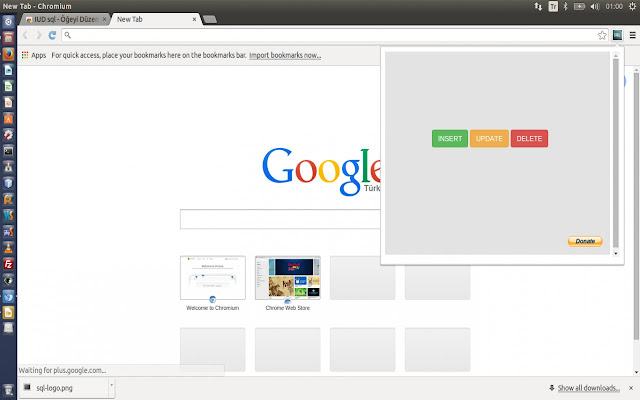Close the IUD sql tab
This screenshot has width=640, height=400.
point(104,19)
